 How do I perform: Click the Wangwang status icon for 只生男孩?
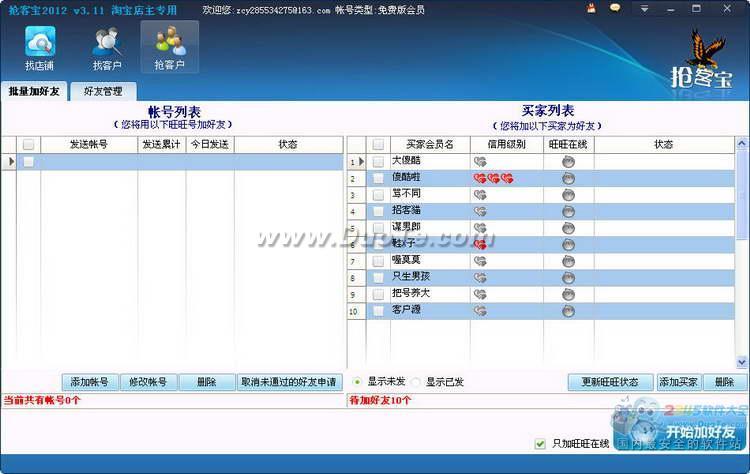click(x=568, y=278)
